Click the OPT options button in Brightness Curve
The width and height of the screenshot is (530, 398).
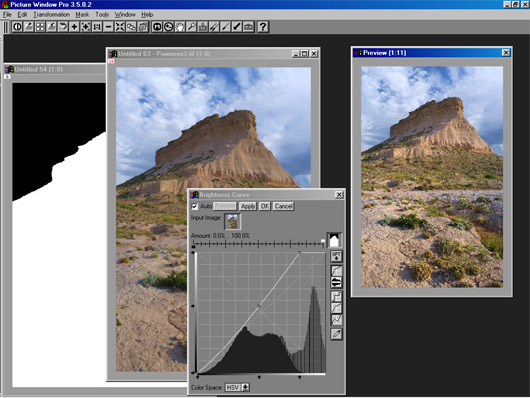tap(336, 256)
